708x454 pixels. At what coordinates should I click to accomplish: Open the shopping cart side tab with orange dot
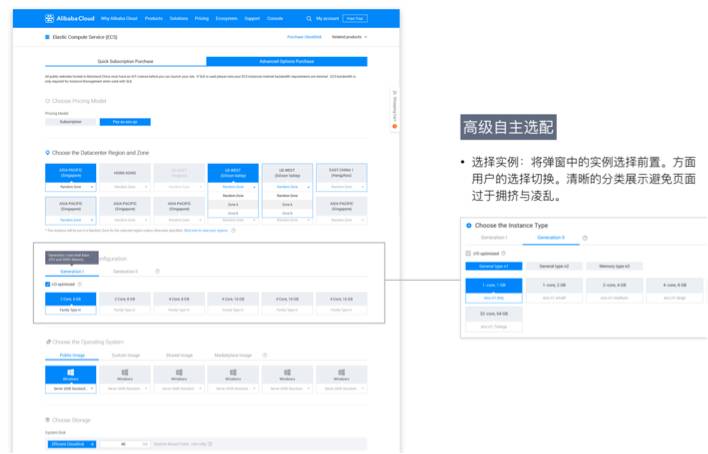[x=395, y=111]
